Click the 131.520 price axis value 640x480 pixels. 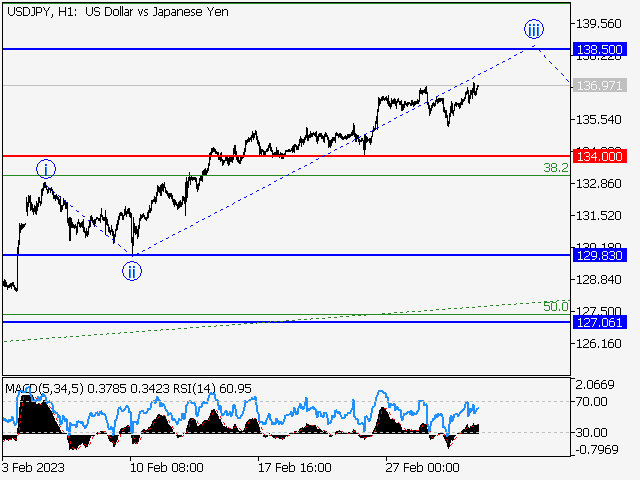click(598, 216)
